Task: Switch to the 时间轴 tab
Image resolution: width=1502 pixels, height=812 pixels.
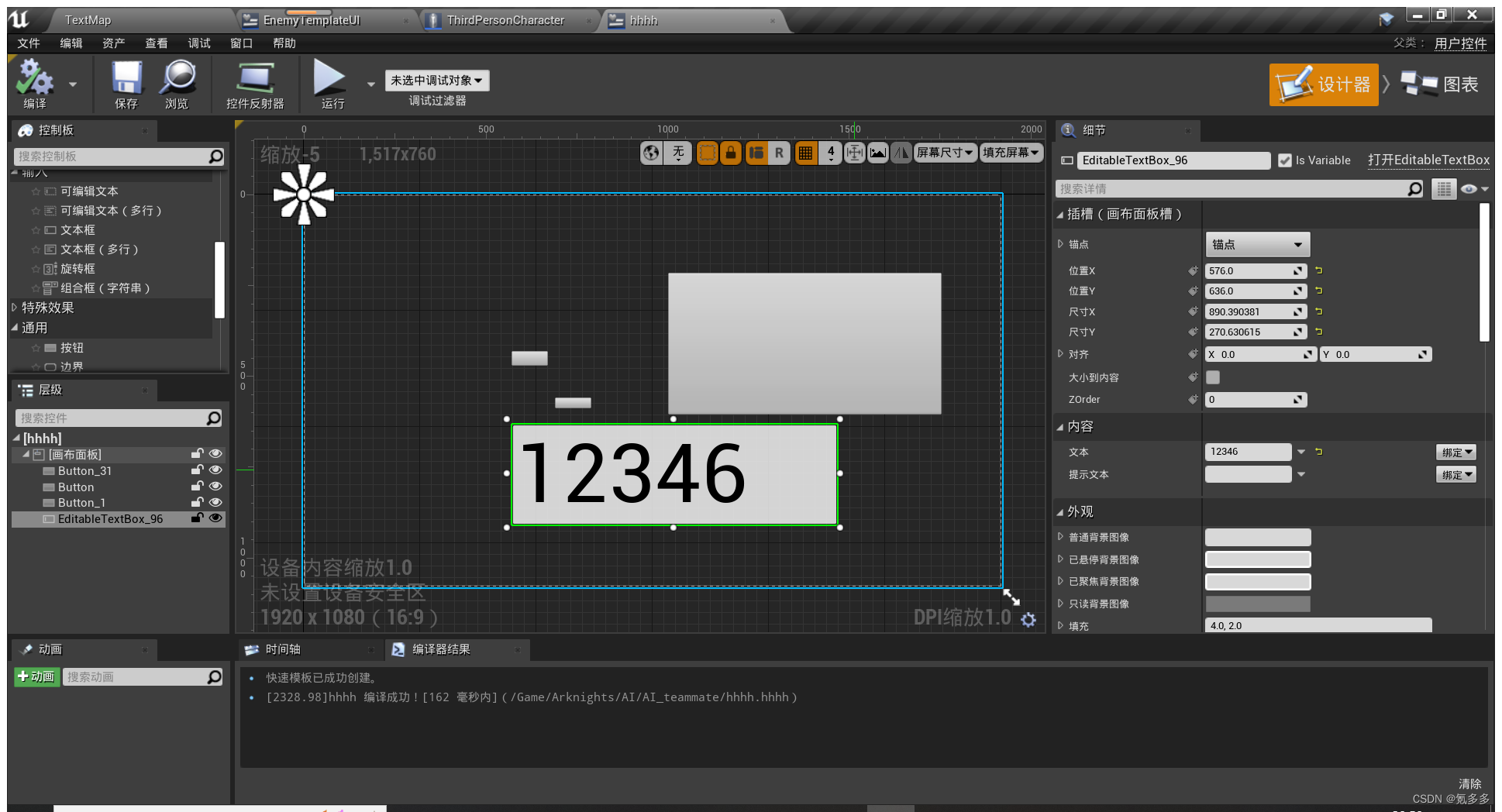Action: pyautogui.click(x=283, y=649)
